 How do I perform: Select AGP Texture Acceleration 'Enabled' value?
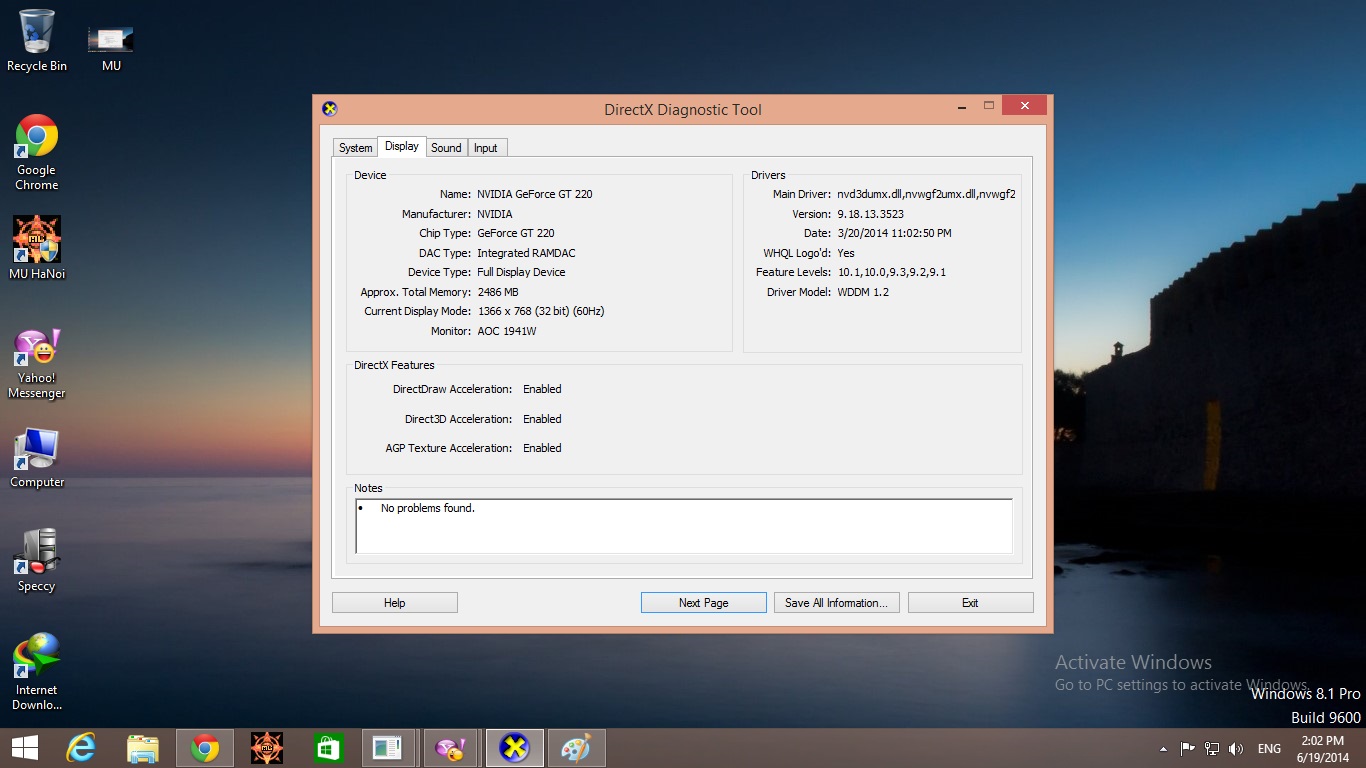pyautogui.click(x=542, y=448)
